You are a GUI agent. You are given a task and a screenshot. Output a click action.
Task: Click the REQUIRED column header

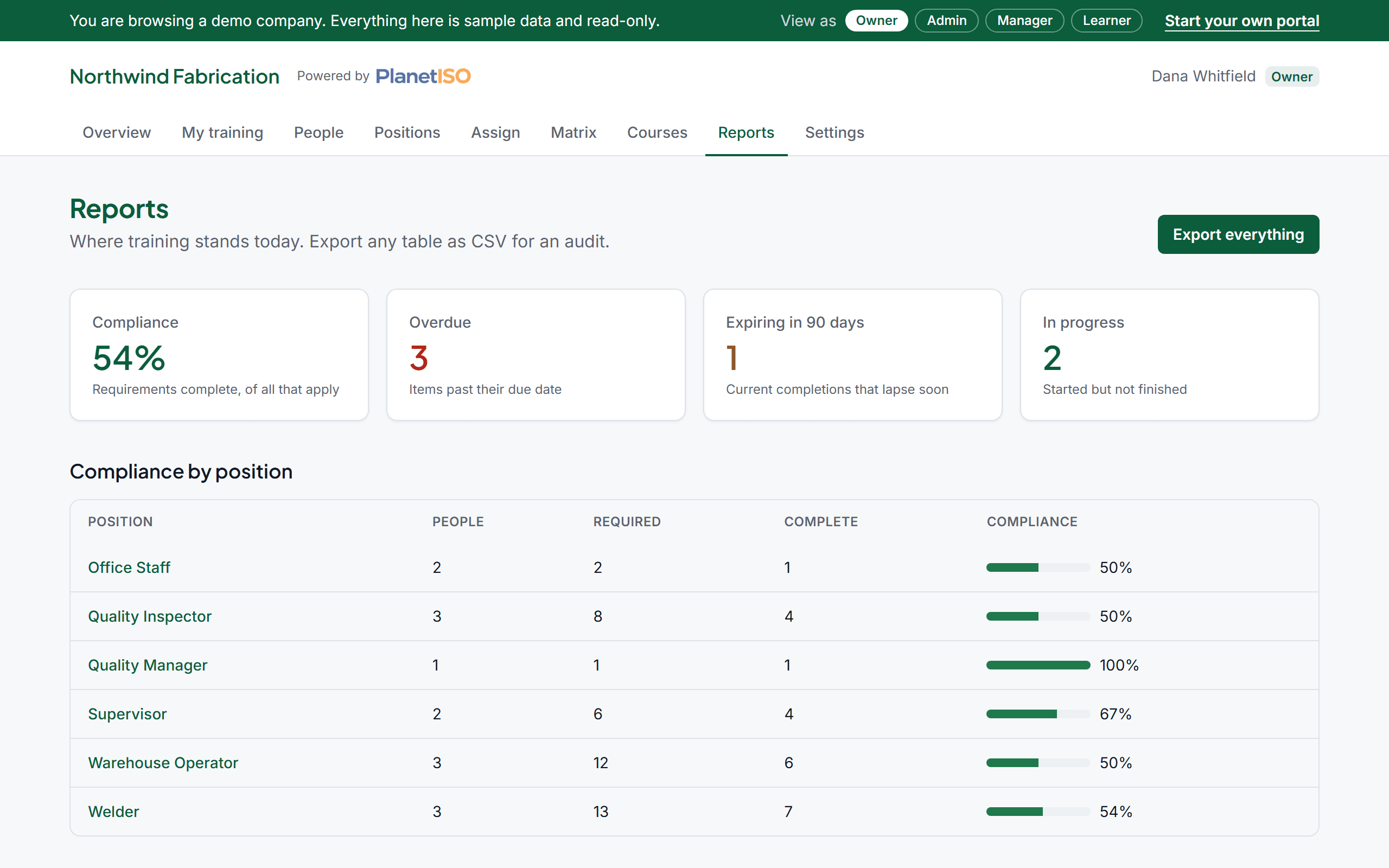627,521
